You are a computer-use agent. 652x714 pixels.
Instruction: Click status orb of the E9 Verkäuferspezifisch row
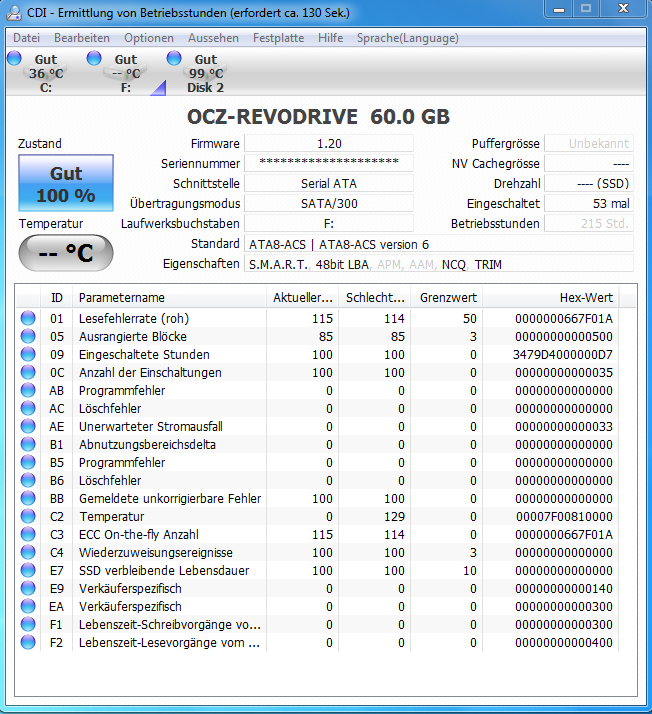28,588
